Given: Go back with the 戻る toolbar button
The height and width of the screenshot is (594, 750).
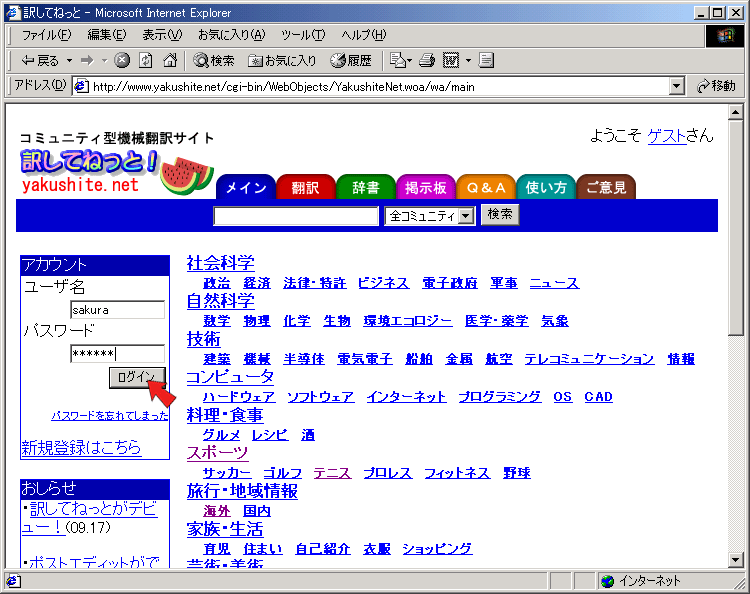Looking at the screenshot, I should [x=40, y=60].
